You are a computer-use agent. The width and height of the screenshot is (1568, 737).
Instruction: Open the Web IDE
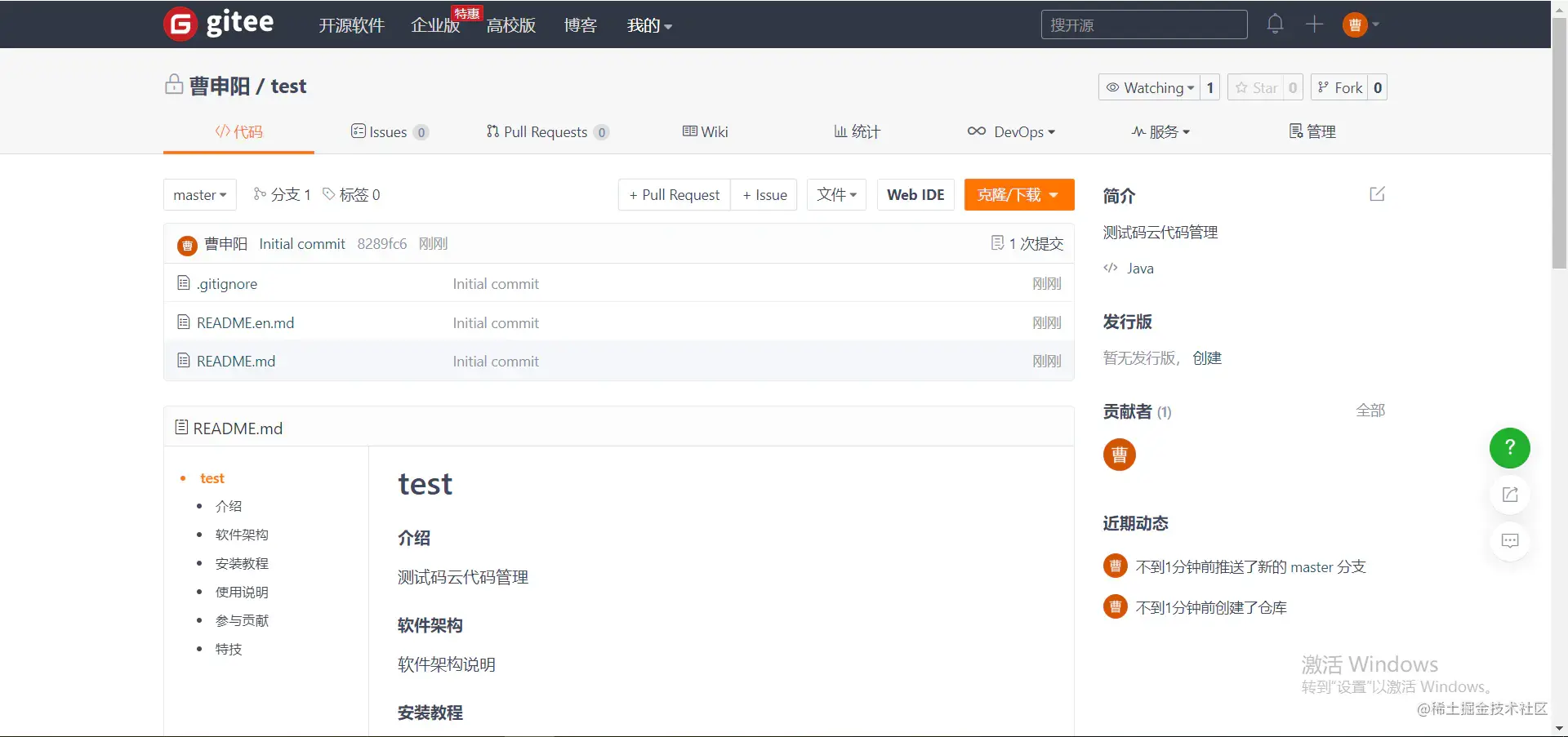click(915, 195)
